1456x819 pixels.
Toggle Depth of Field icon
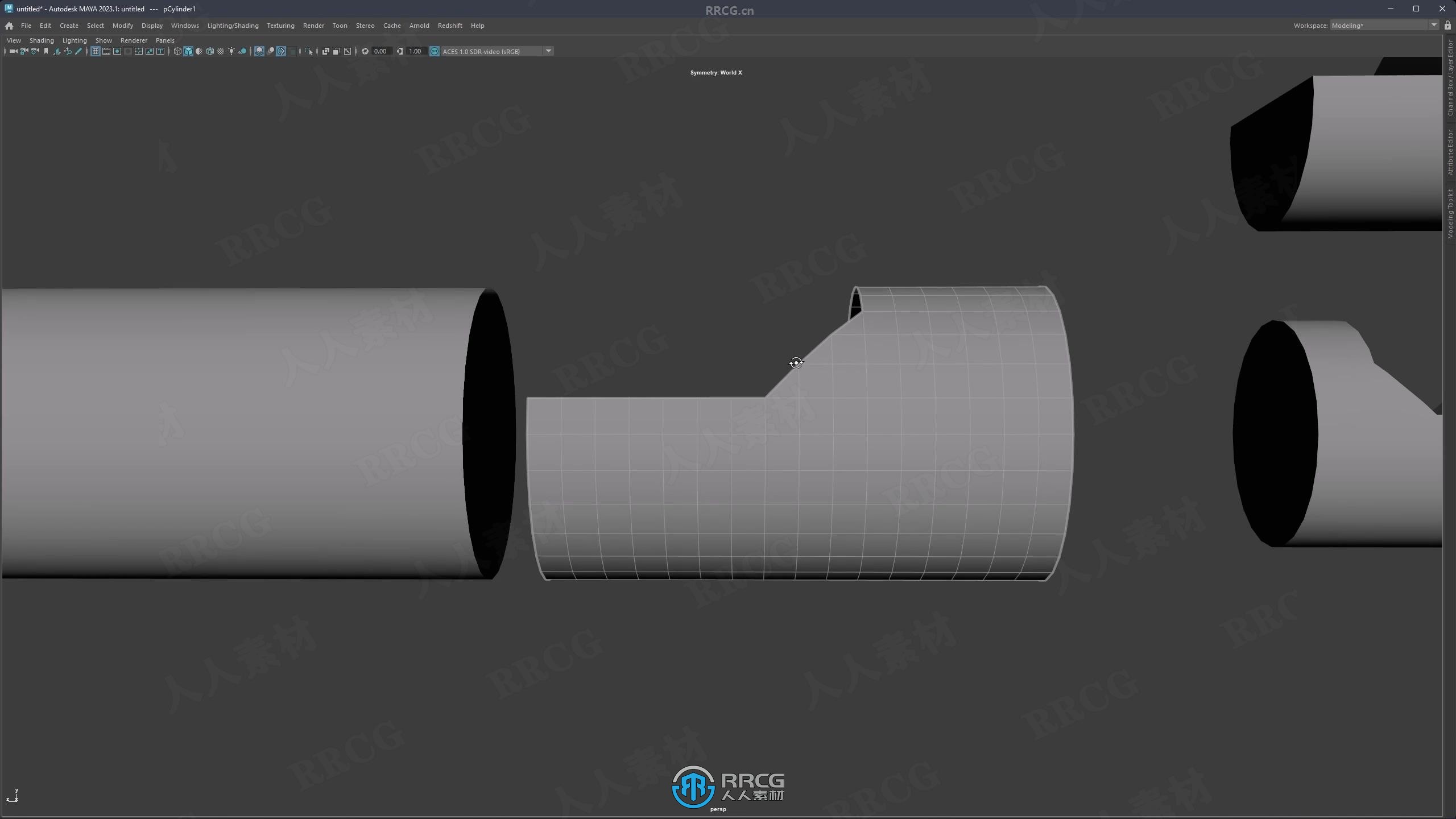coord(292,51)
